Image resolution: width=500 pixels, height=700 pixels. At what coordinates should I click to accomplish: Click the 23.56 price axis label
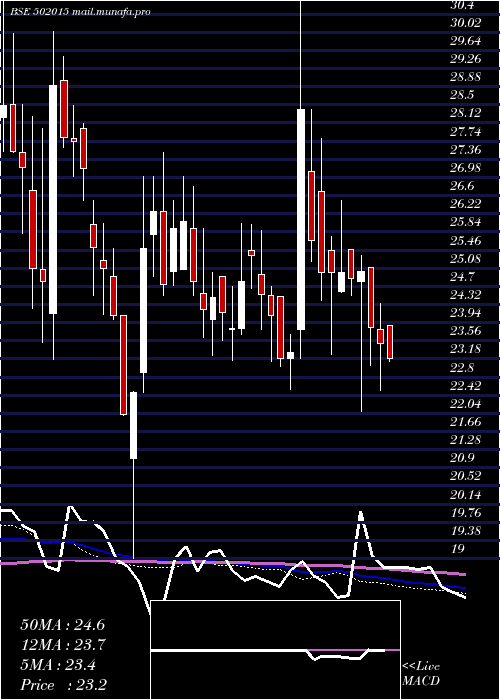(465, 330)
